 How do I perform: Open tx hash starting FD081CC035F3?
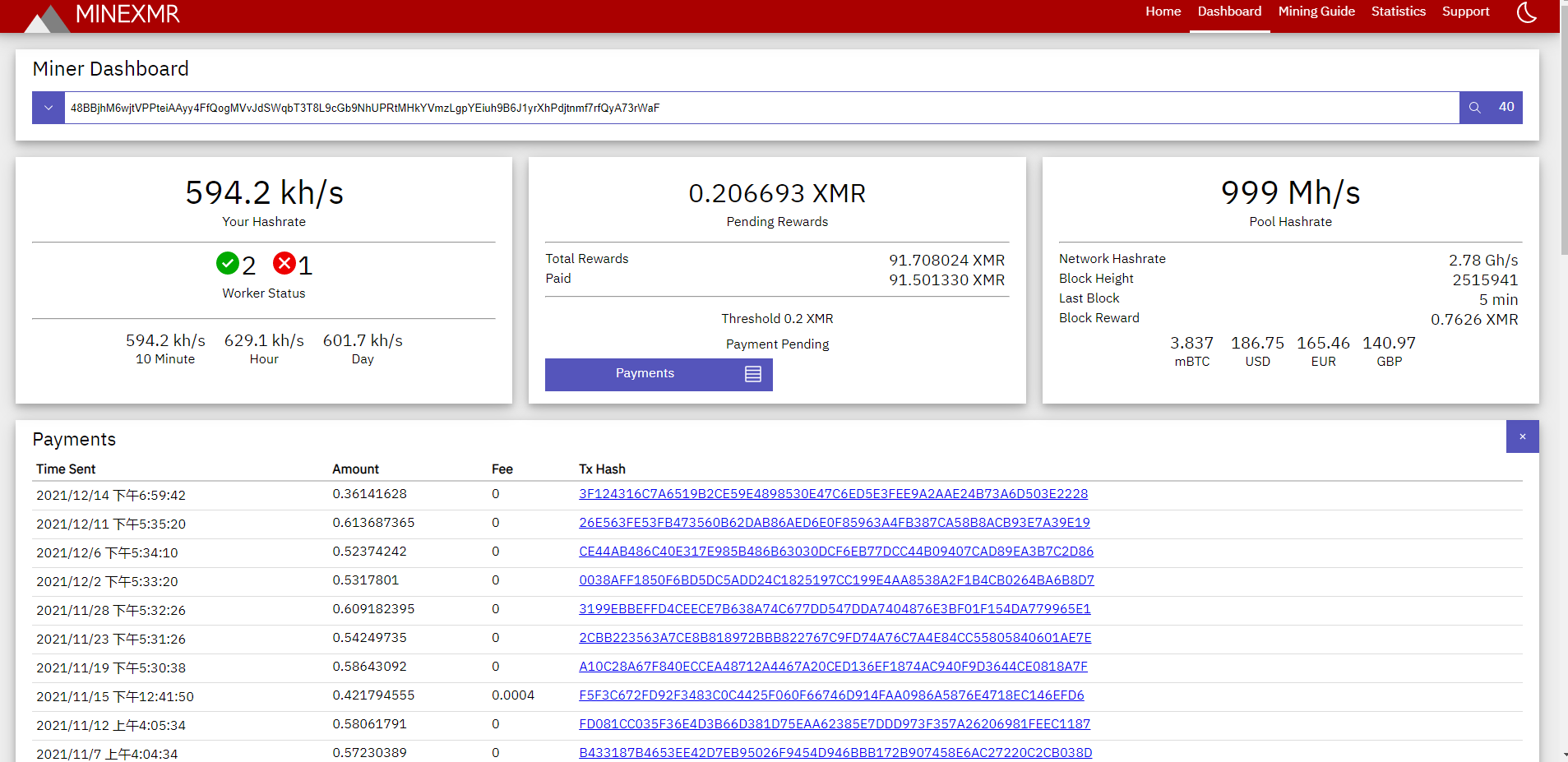point(835,724)
